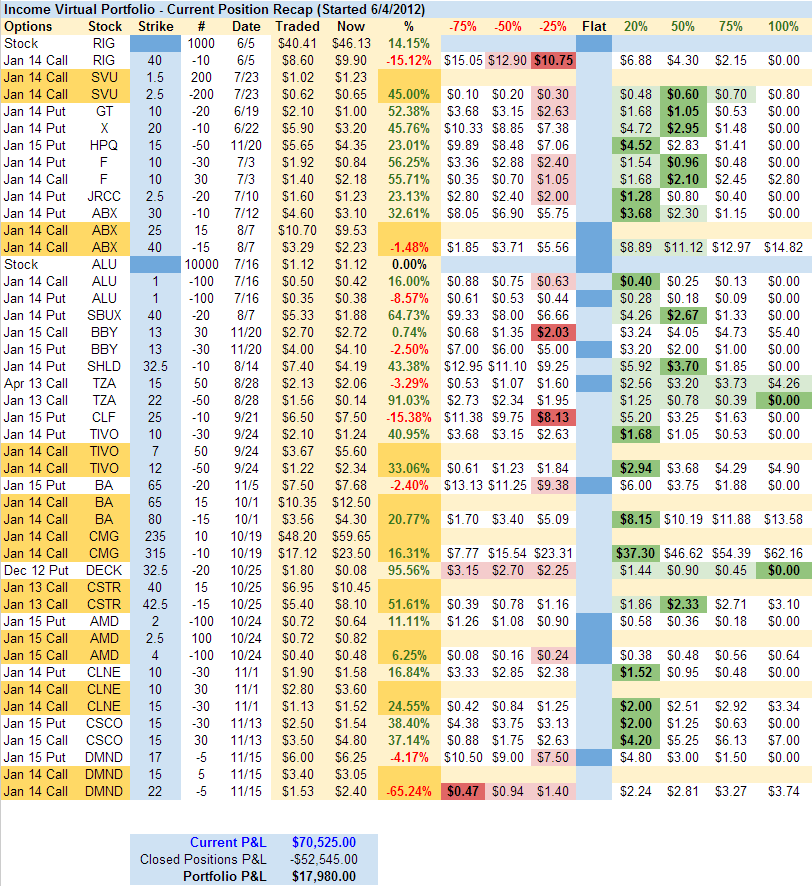Click the Flat column header
Image resolution: width=812 pixels, height=886 pixels.
point(593,26)
